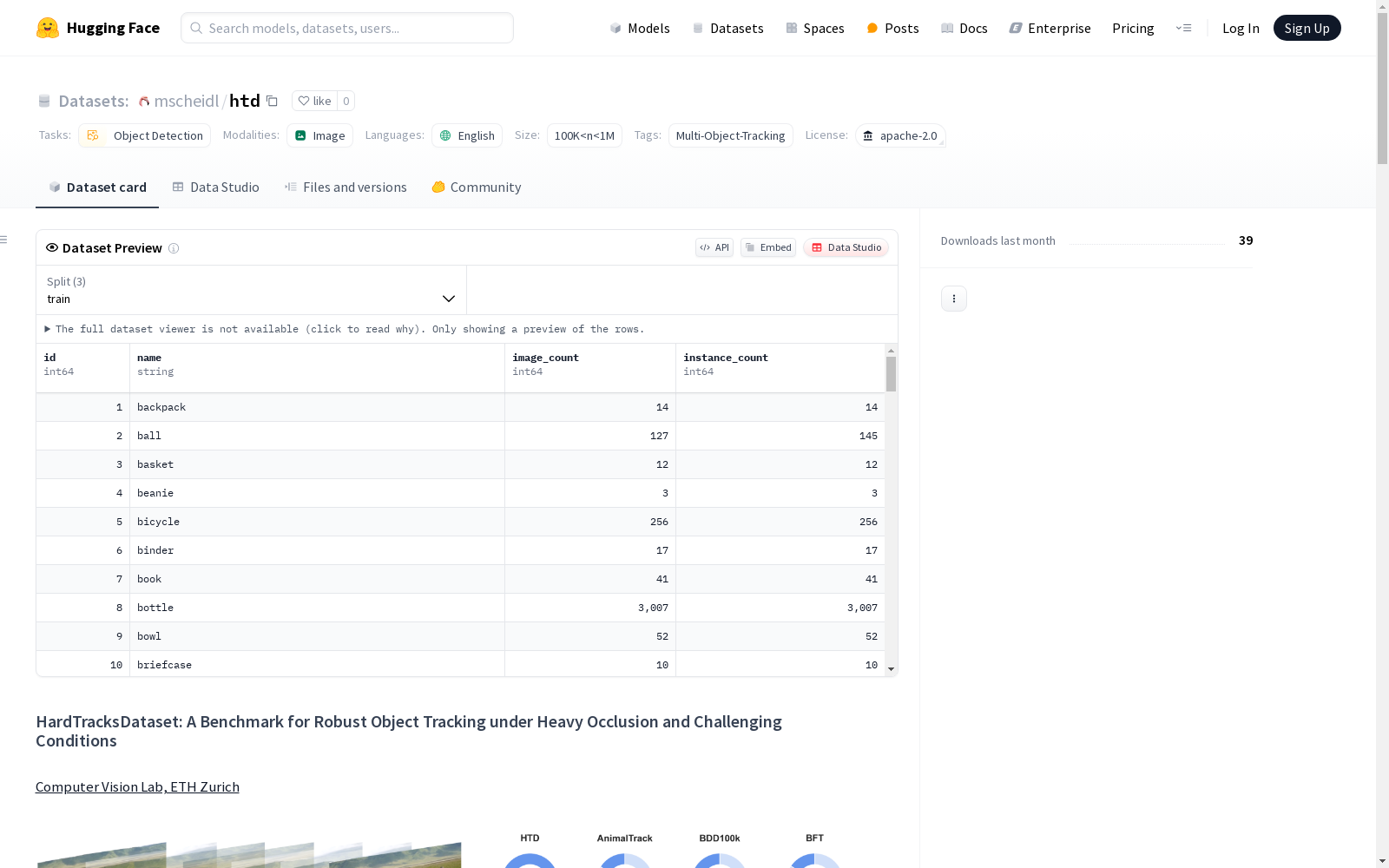Screen dimensions: 1389x868
Task: Focus the search models input field
Action: [x=347, y=28]
